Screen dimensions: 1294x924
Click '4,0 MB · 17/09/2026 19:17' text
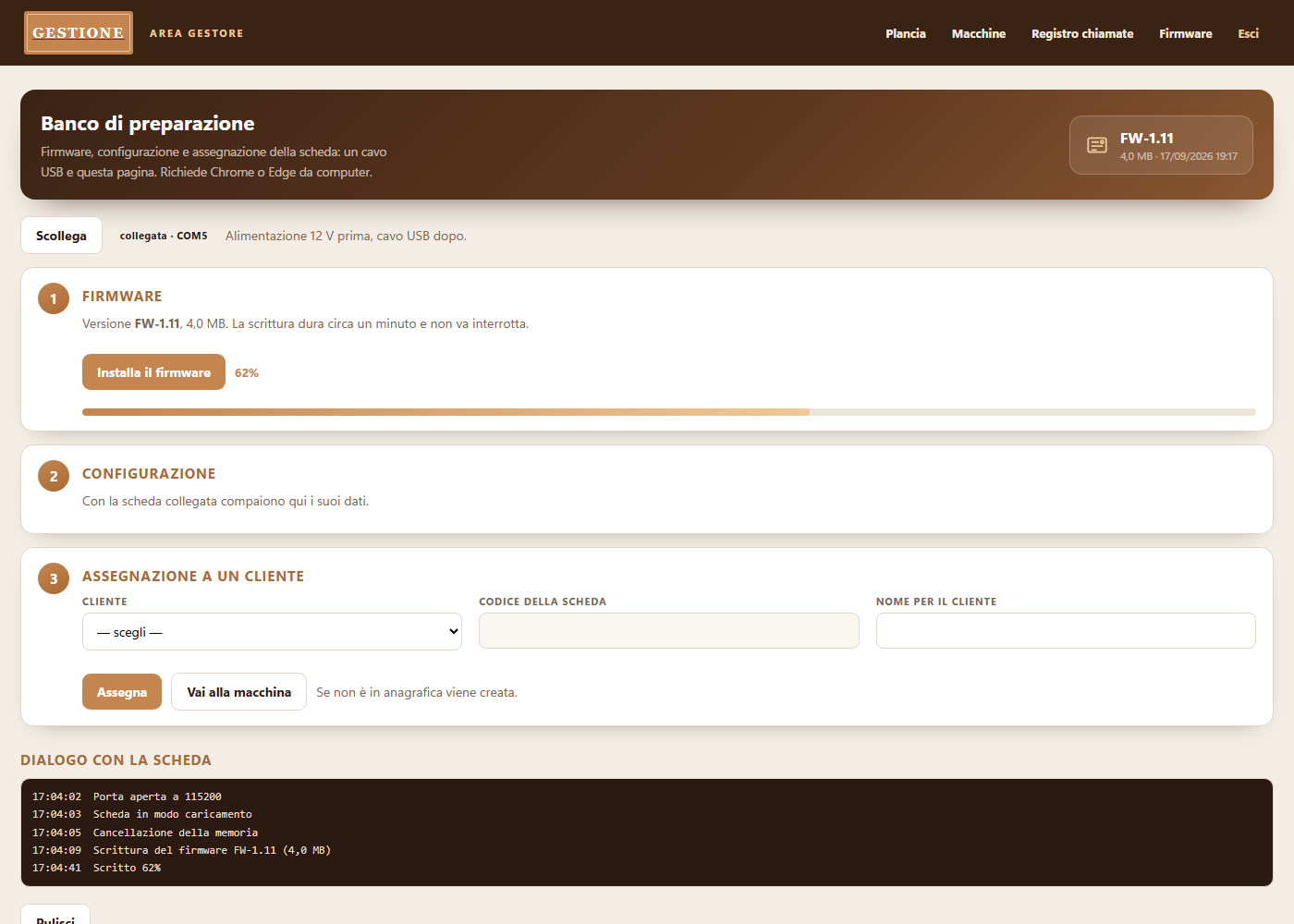pos(1178,157)
